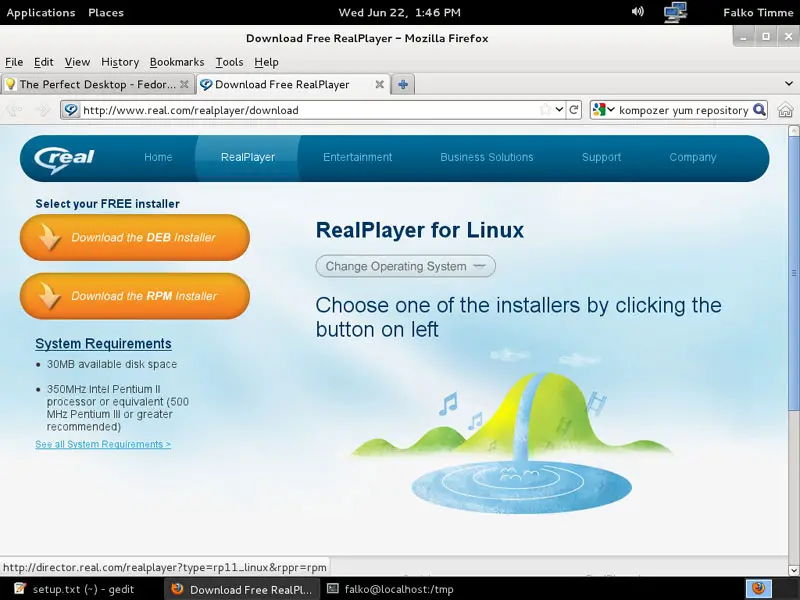The height and width of the screenshot is (600, 800).
Task: Open the File menu
Action: click(14, 62)
